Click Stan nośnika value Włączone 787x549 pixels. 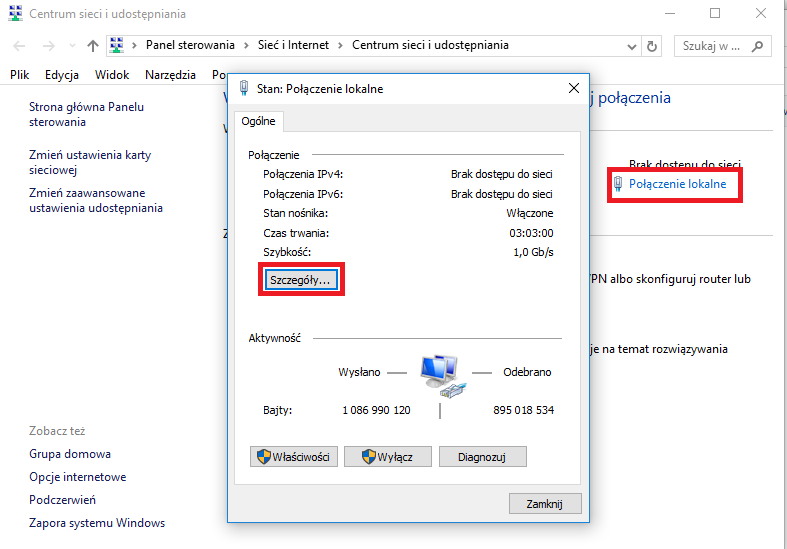[530, 213]
